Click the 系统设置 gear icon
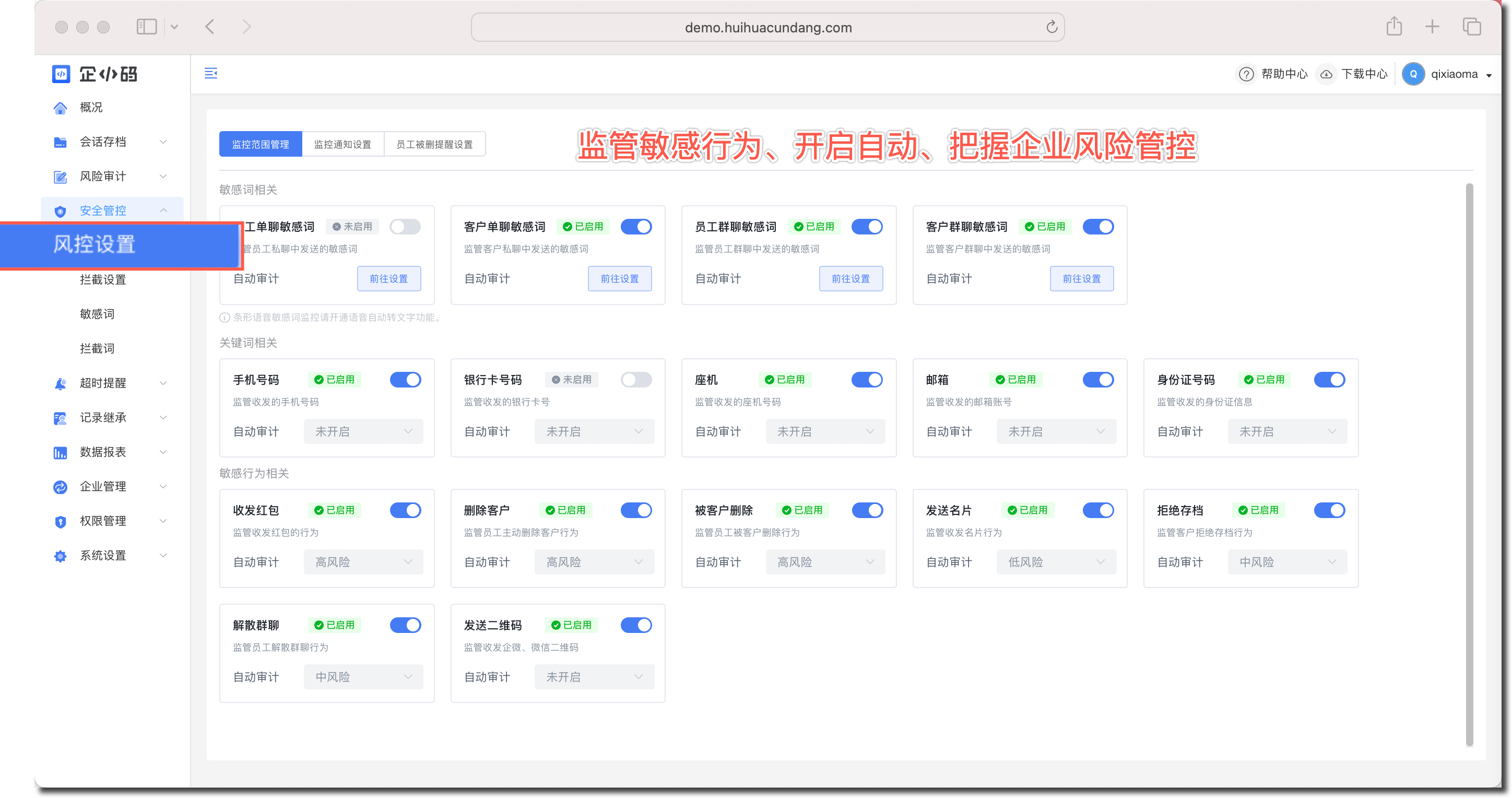Viewport: 1512px width, 798px height. [60, 556]
